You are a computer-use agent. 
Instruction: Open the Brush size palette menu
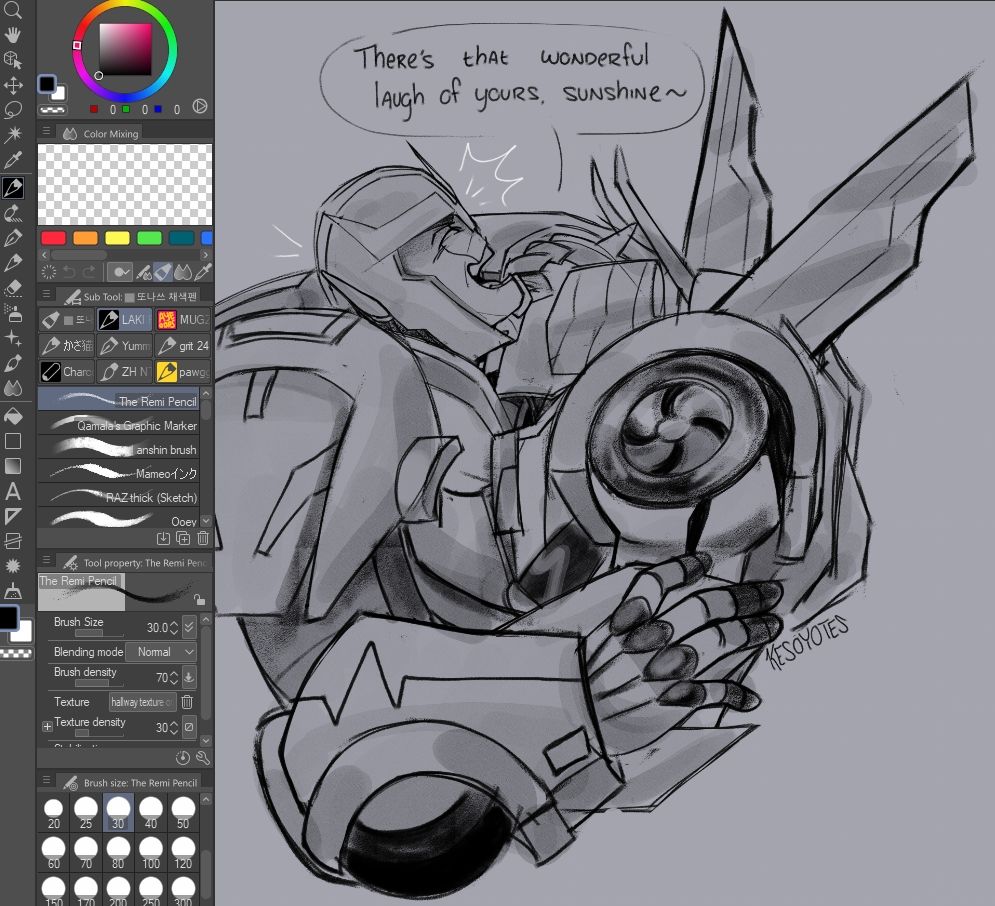point(46,780)
